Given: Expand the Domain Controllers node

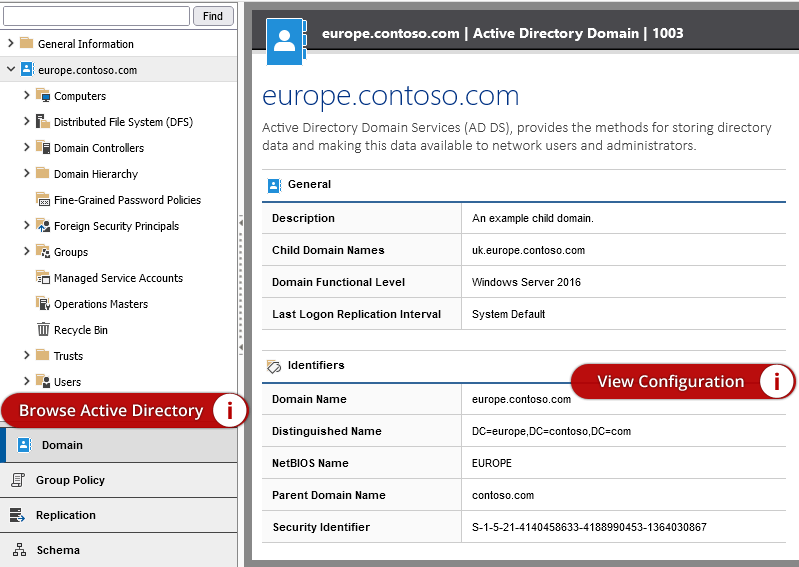Looking at the screenshot, I should tap(26, 147).
